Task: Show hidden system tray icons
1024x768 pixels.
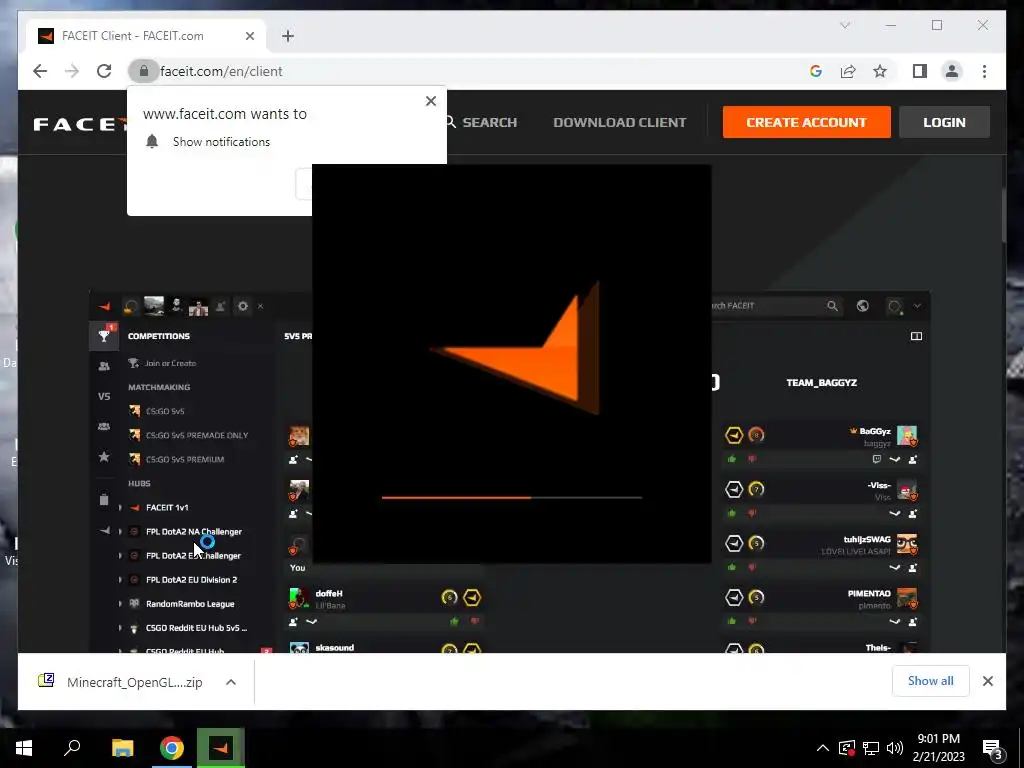Action: 823,748
